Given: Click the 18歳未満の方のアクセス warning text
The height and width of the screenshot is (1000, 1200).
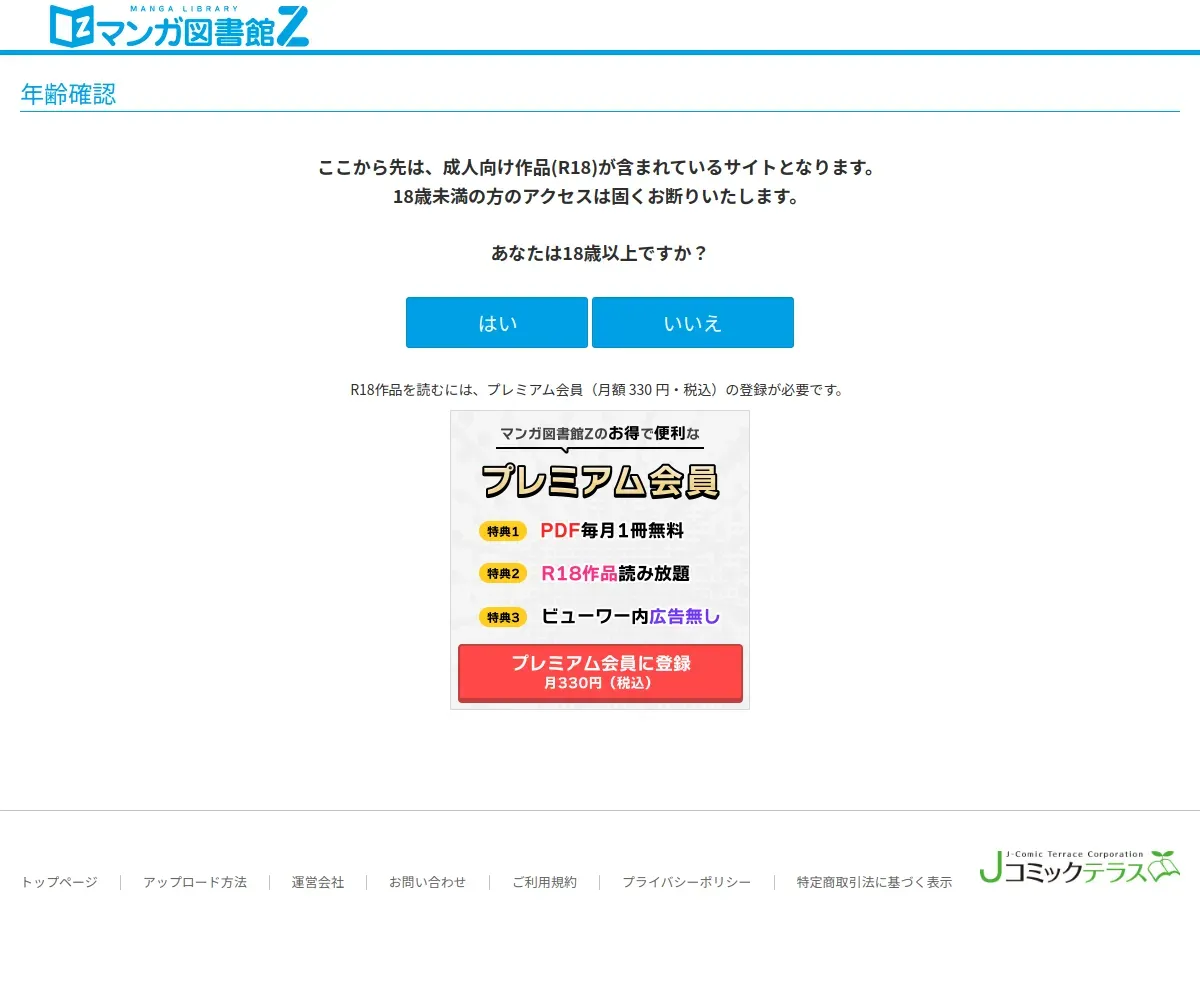Looking at the screenshot, I should (597, 196).
